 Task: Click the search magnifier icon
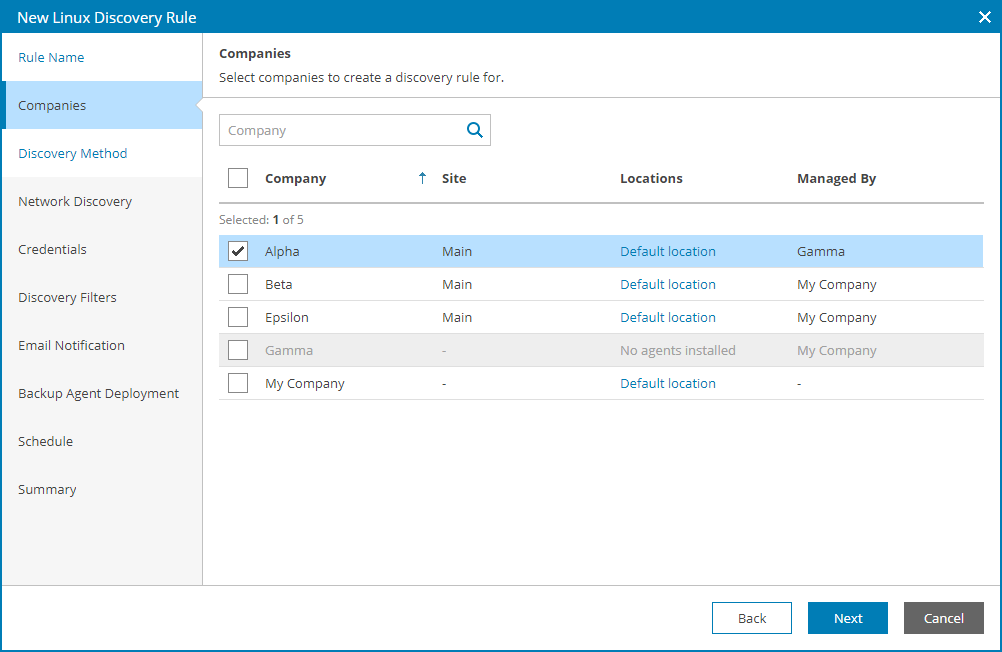474,130
